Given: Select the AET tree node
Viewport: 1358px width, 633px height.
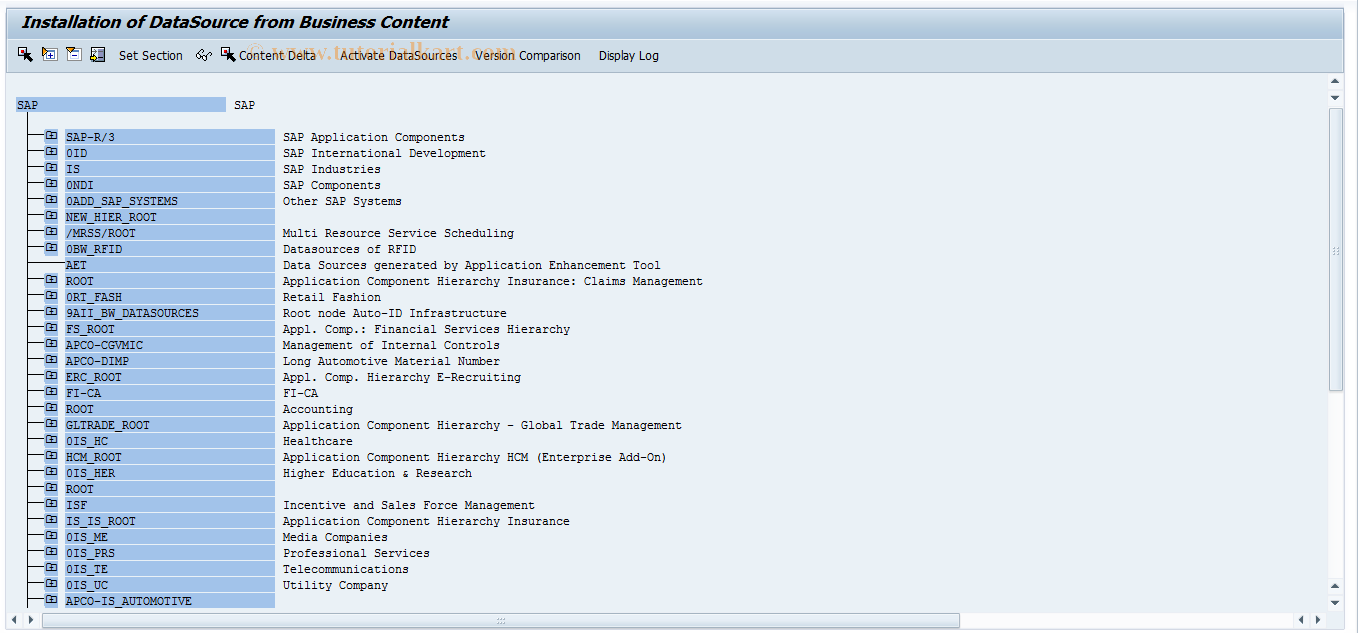Looking at the screenshot, I should point(169,265).
